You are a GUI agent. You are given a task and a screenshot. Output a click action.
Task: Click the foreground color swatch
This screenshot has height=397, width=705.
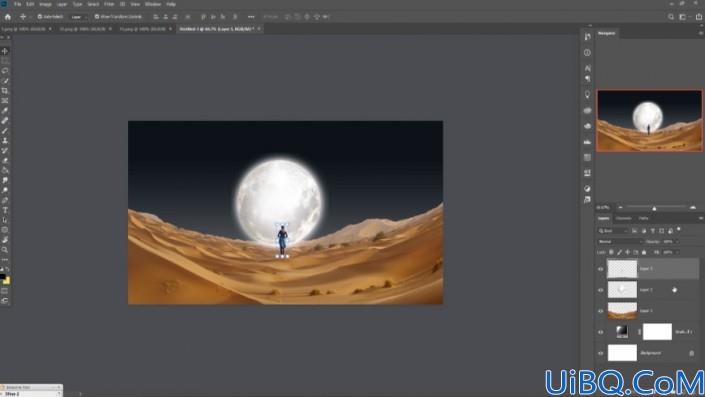click(x=2, y=277)
